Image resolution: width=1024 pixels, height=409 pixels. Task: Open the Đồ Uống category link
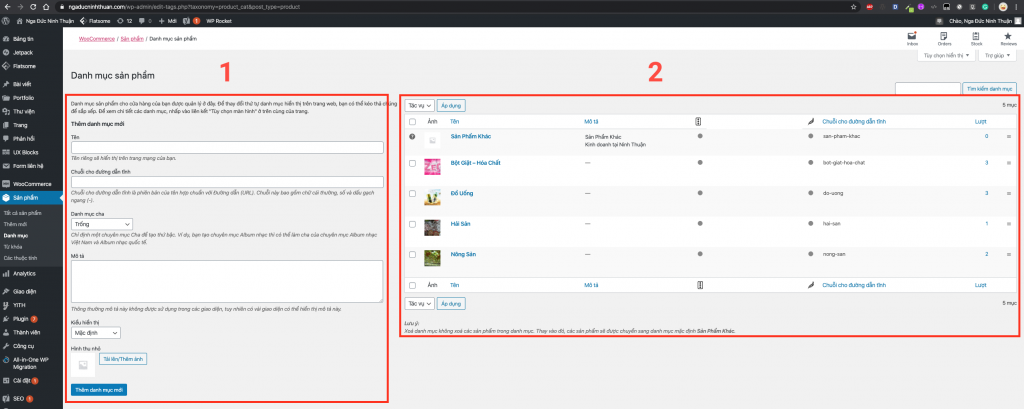pyautogui.click(x=462, y=193)
